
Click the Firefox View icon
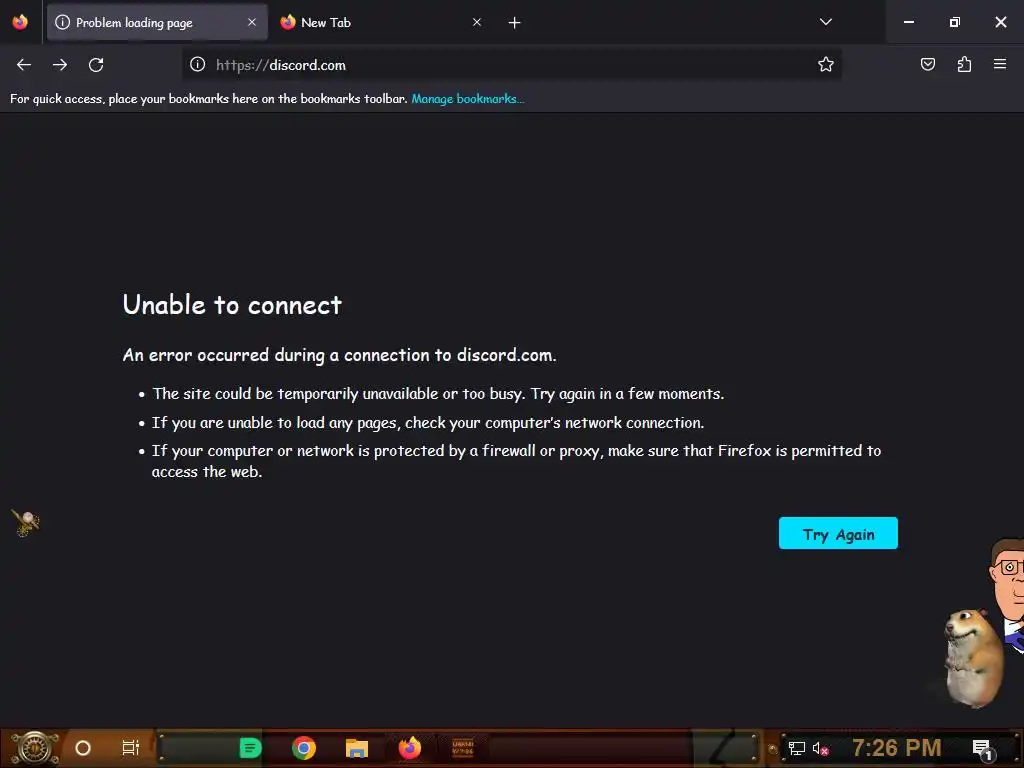(x=20, y=22)
